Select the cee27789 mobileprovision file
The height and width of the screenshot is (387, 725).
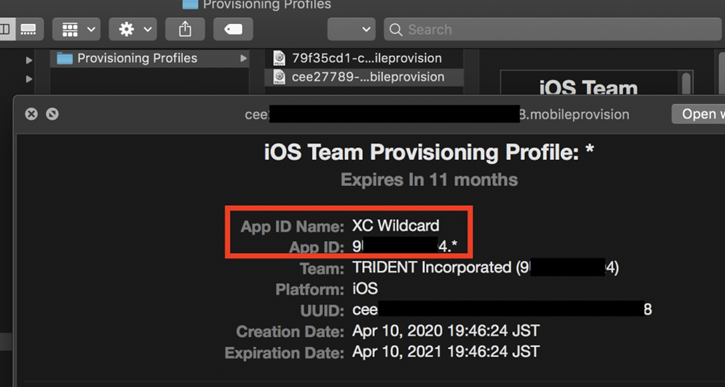pyautogui.click(x=364, y=77)
